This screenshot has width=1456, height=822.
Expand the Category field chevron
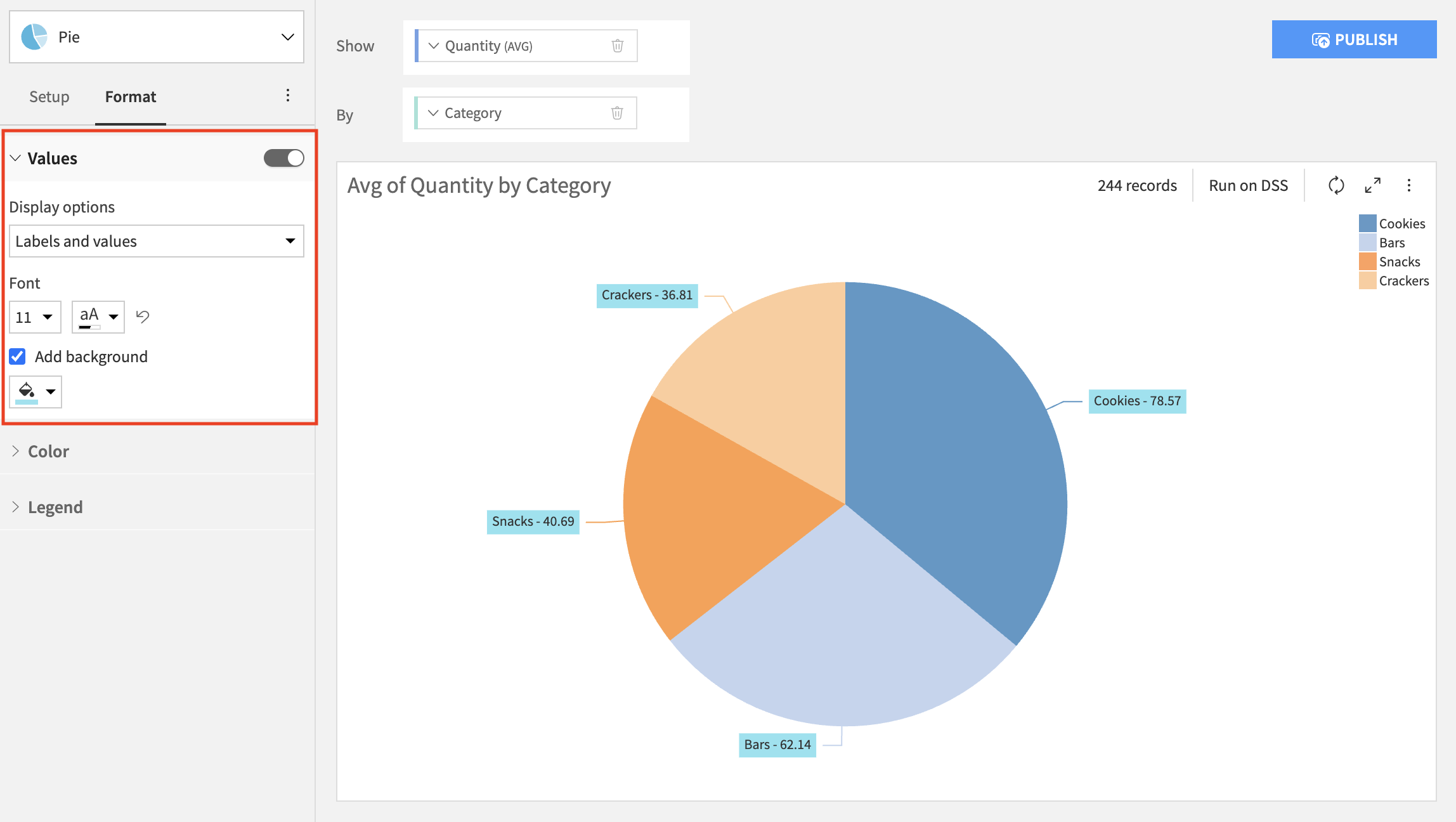[433, 112]
